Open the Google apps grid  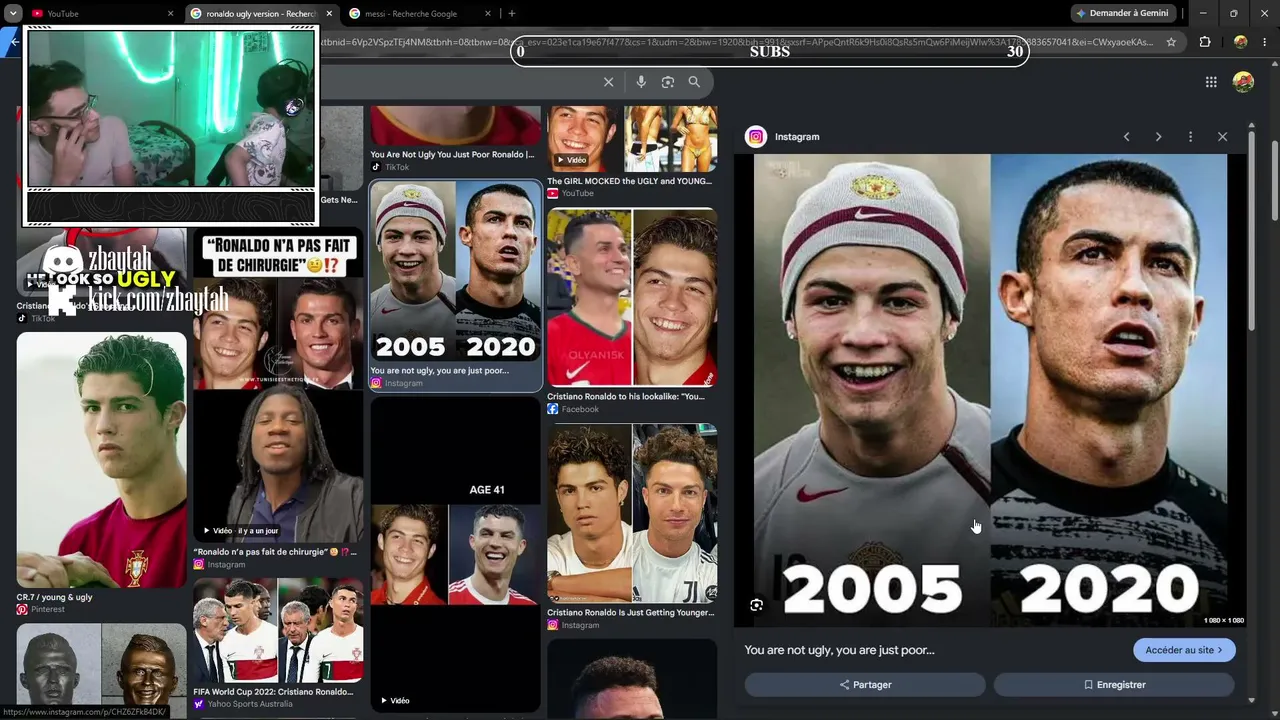point(1211,82)
